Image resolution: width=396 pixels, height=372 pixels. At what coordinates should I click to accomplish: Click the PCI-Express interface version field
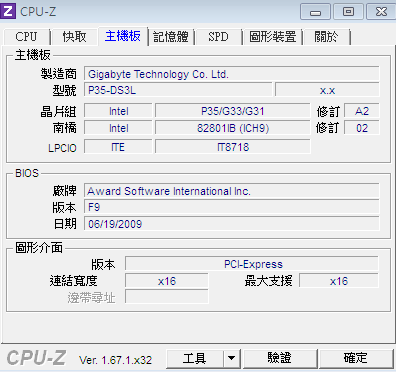click(252, 264)
